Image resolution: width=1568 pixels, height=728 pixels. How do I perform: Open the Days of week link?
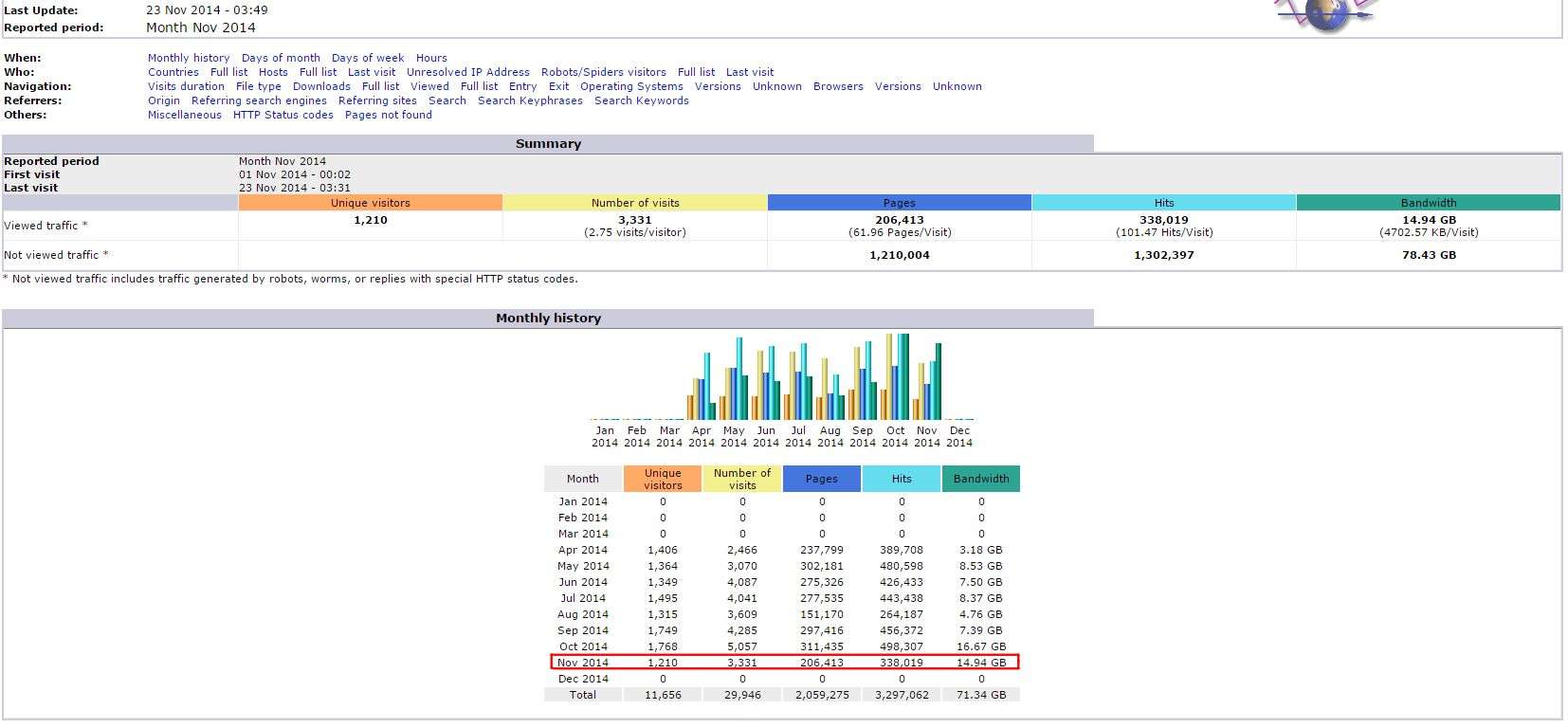(368, 58)
